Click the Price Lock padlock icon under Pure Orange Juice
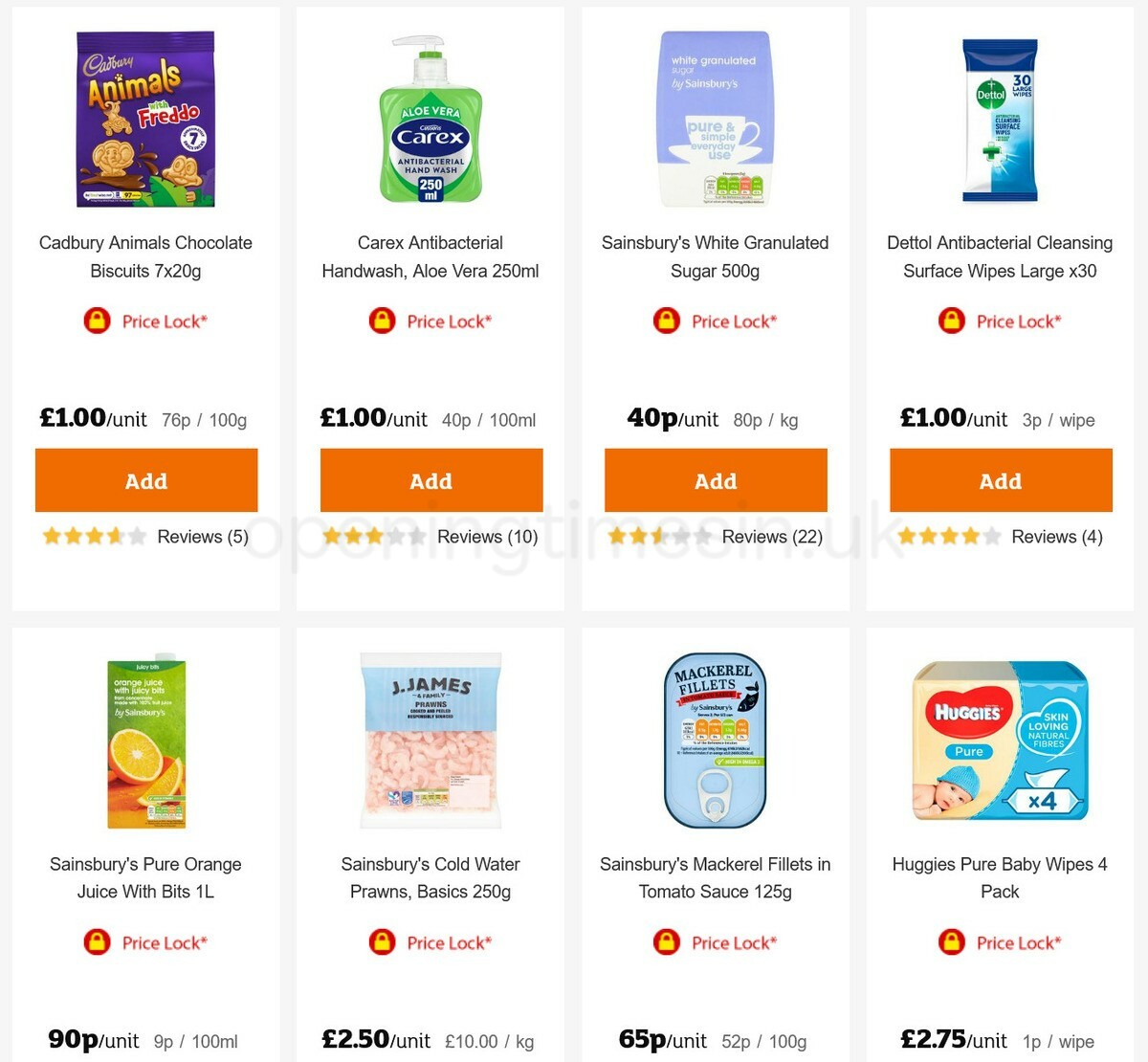Viewport: 1148px width, 1062px height. click(x=97, y=942)
